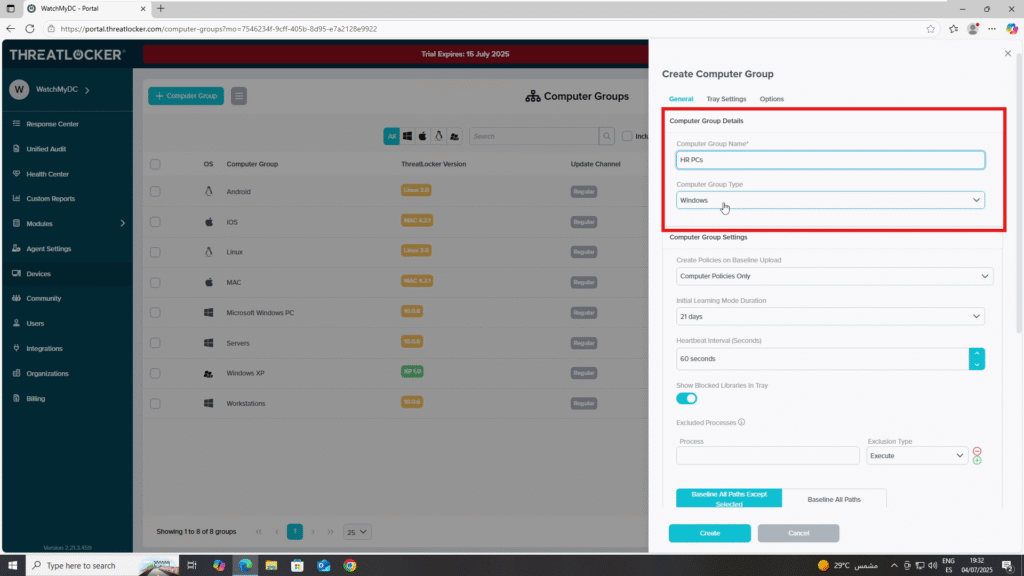Open Unified Audit in sidebar
Screen dimensions: 1024x576
tap(46, 149)
